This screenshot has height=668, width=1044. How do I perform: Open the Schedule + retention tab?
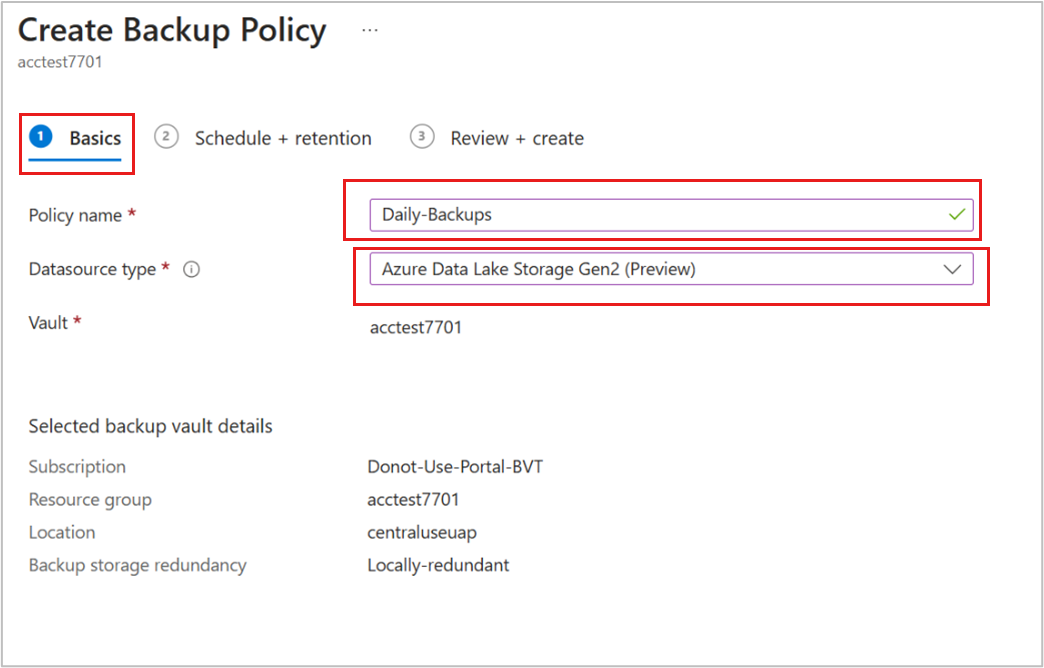pyautogui.click(x=263, y=139)
